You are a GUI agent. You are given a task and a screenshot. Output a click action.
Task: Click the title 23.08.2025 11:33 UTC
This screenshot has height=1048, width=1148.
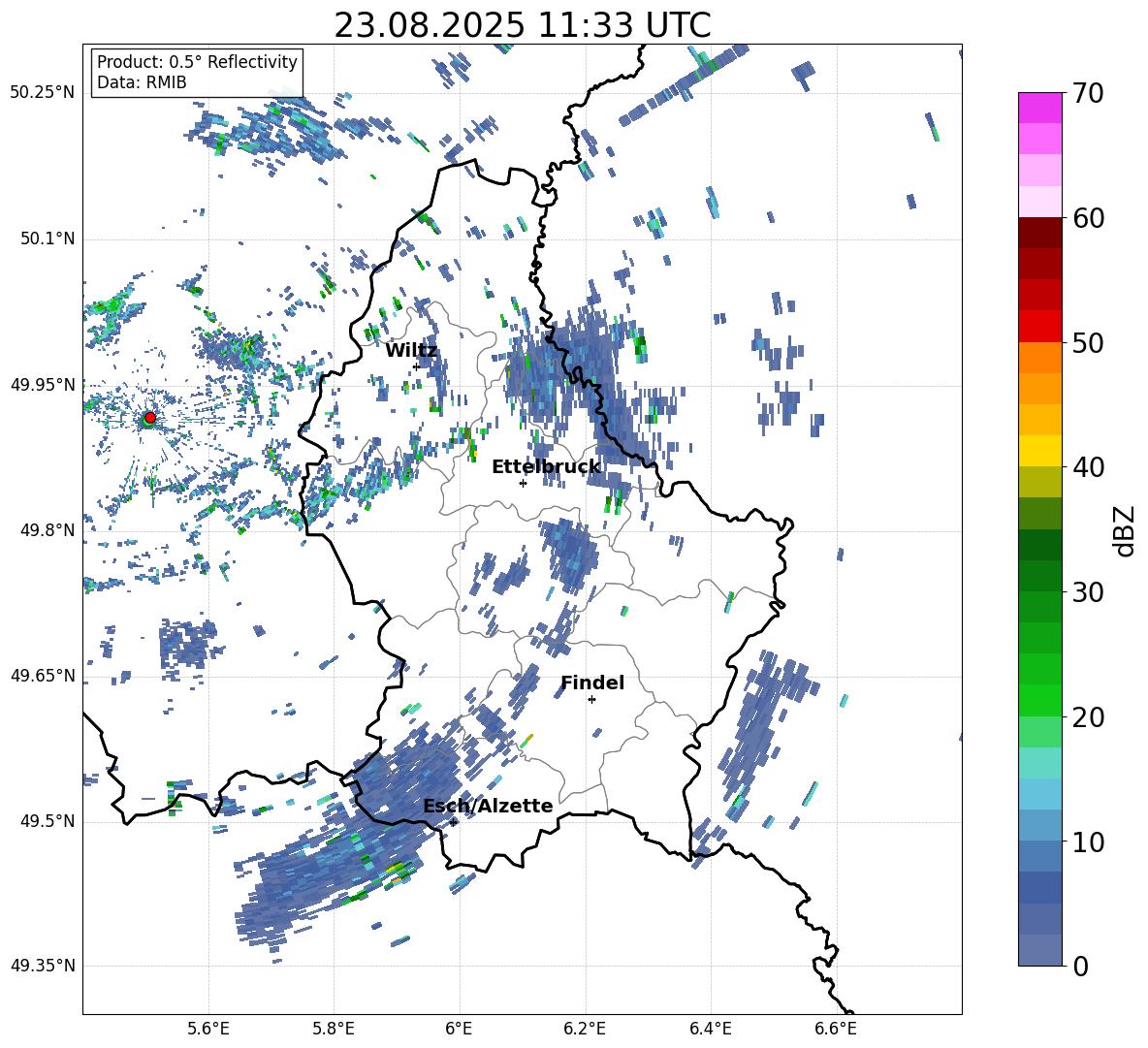523,26
